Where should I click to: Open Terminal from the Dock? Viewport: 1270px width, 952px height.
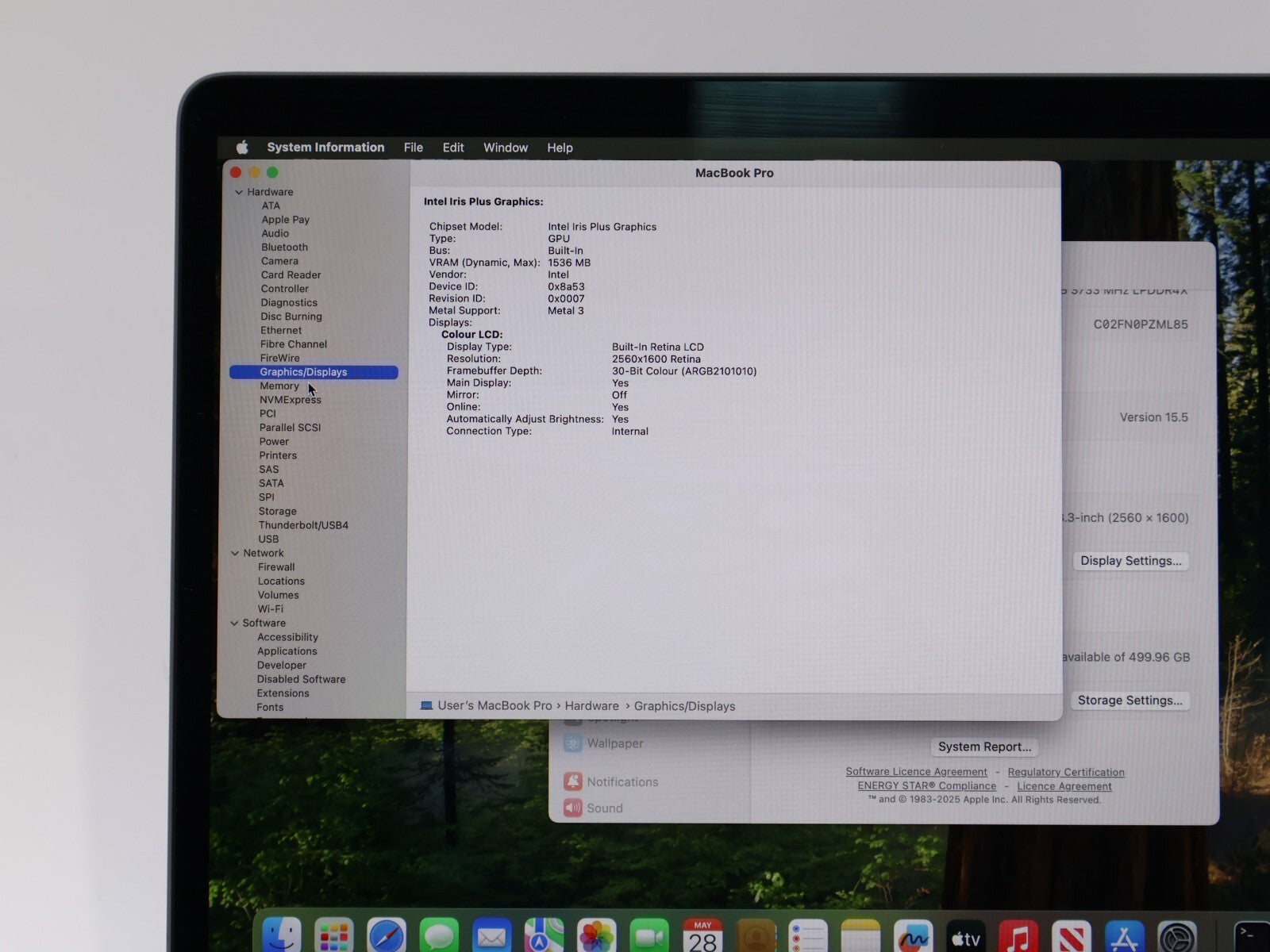pos(1252,936)
